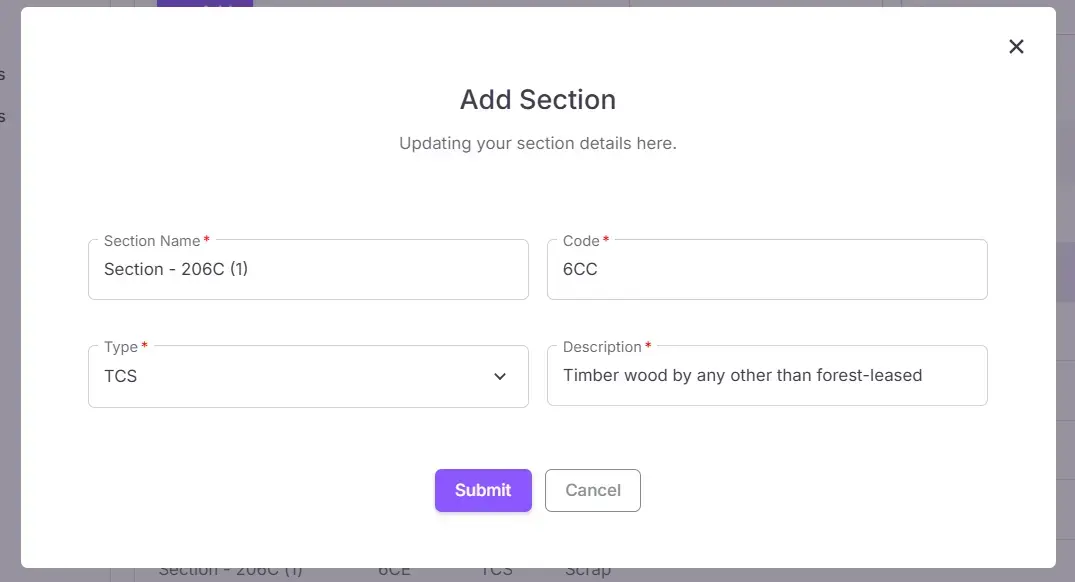Viewport: 1075px width, 582px height.
Task: Select the Section - 206C row behind dialog
Action: click(x=232, y=569)
